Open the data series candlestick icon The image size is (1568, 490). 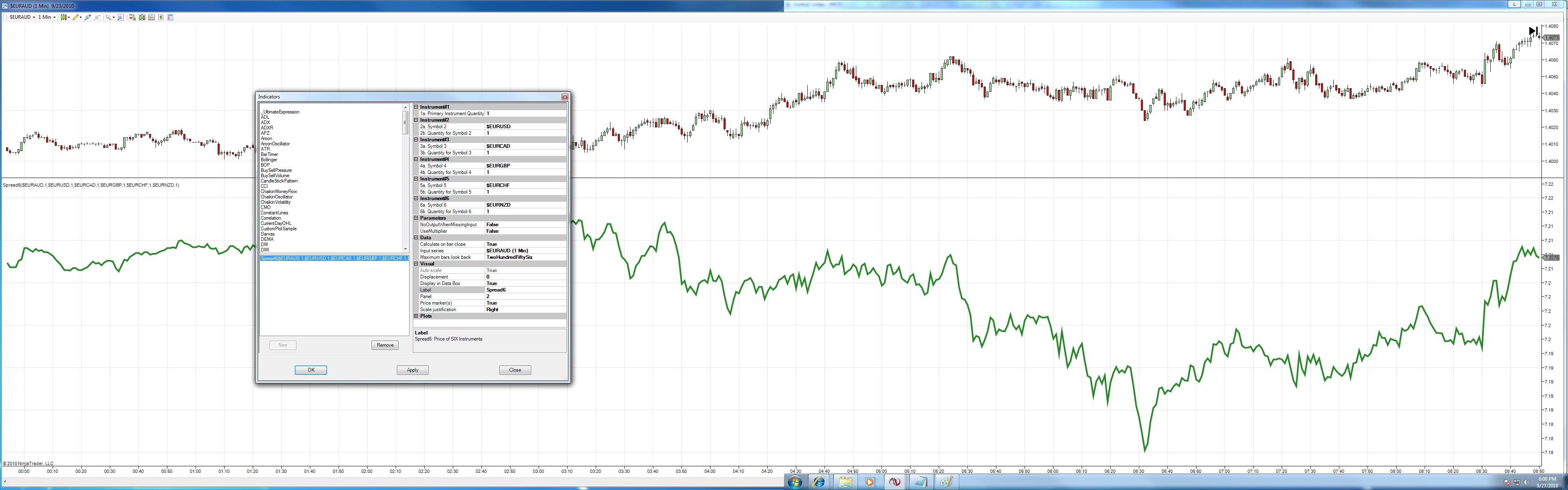tap(142, 17)
